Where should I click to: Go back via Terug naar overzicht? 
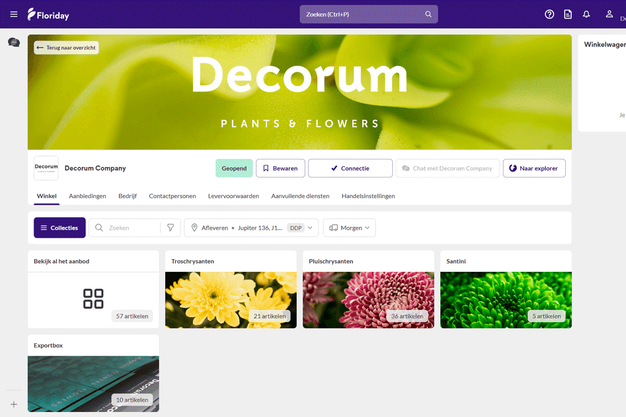point(65,47)
